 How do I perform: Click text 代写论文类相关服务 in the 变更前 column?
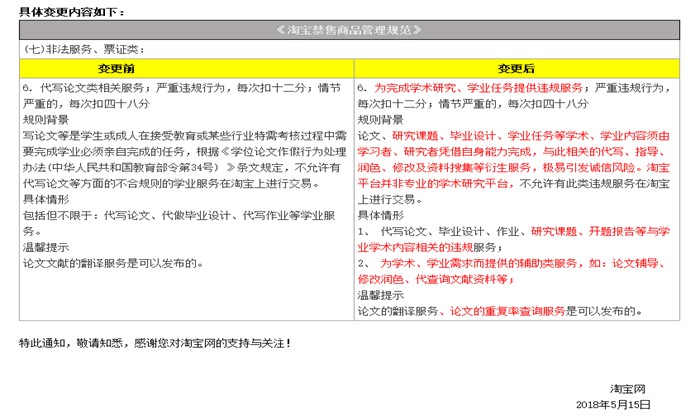pyautogui.click(x=92, y=88)
